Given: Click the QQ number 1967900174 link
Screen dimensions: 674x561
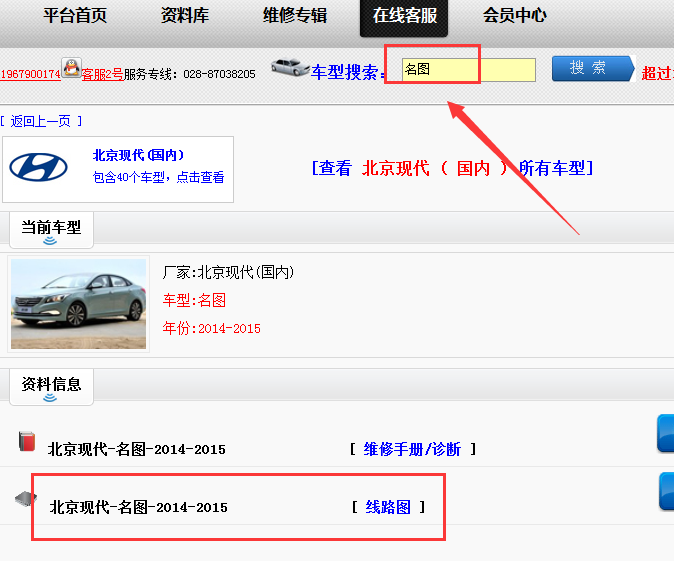Looking at the screenshot, I should 30,74.
